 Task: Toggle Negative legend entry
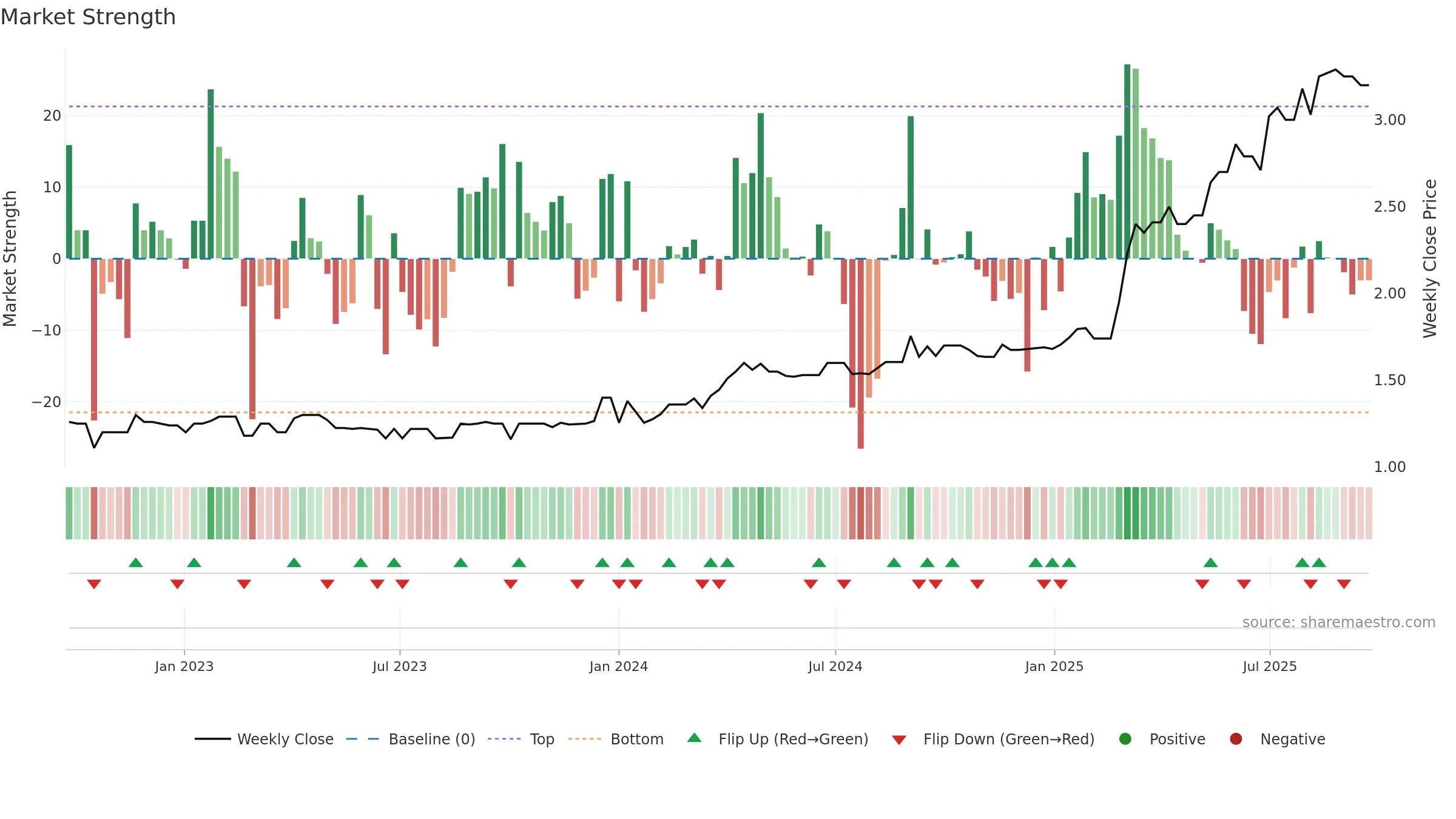[x=1277, y=739]
